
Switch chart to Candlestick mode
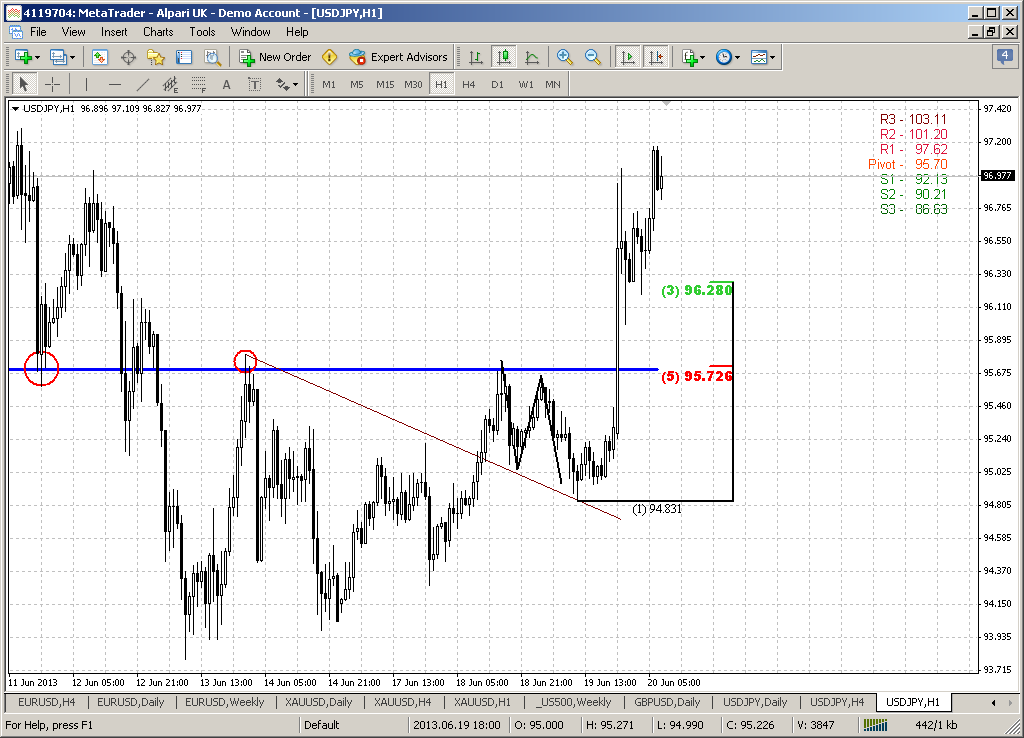tap(505, 57)
